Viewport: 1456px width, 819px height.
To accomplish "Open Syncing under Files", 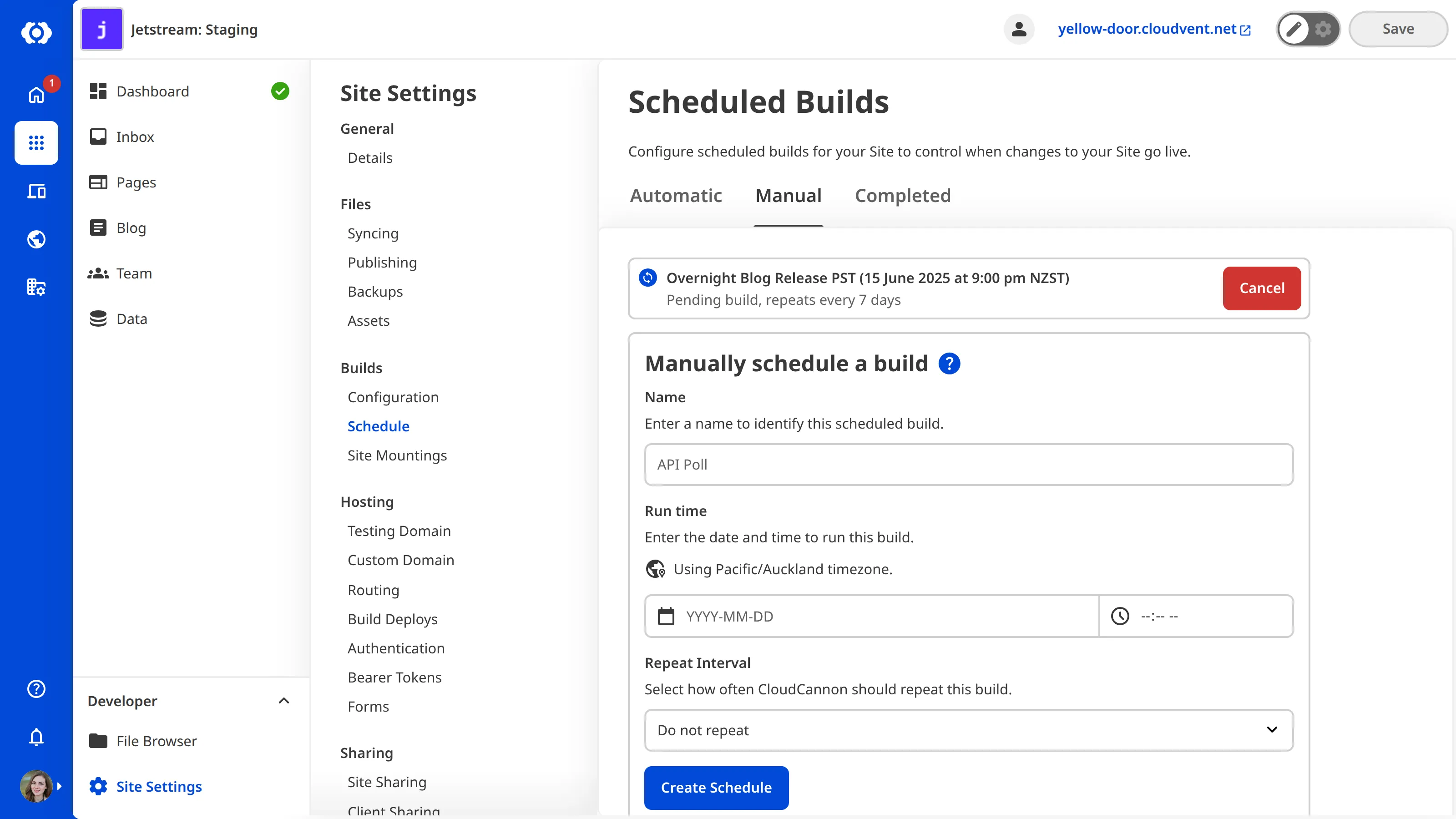I will [373, 233].
